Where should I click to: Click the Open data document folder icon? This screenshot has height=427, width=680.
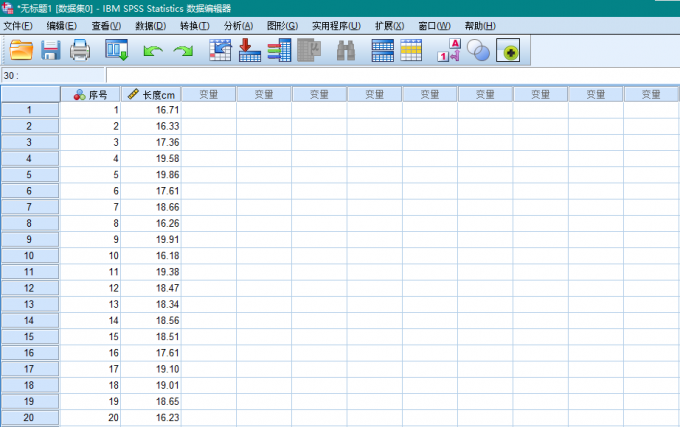[21, 49]
